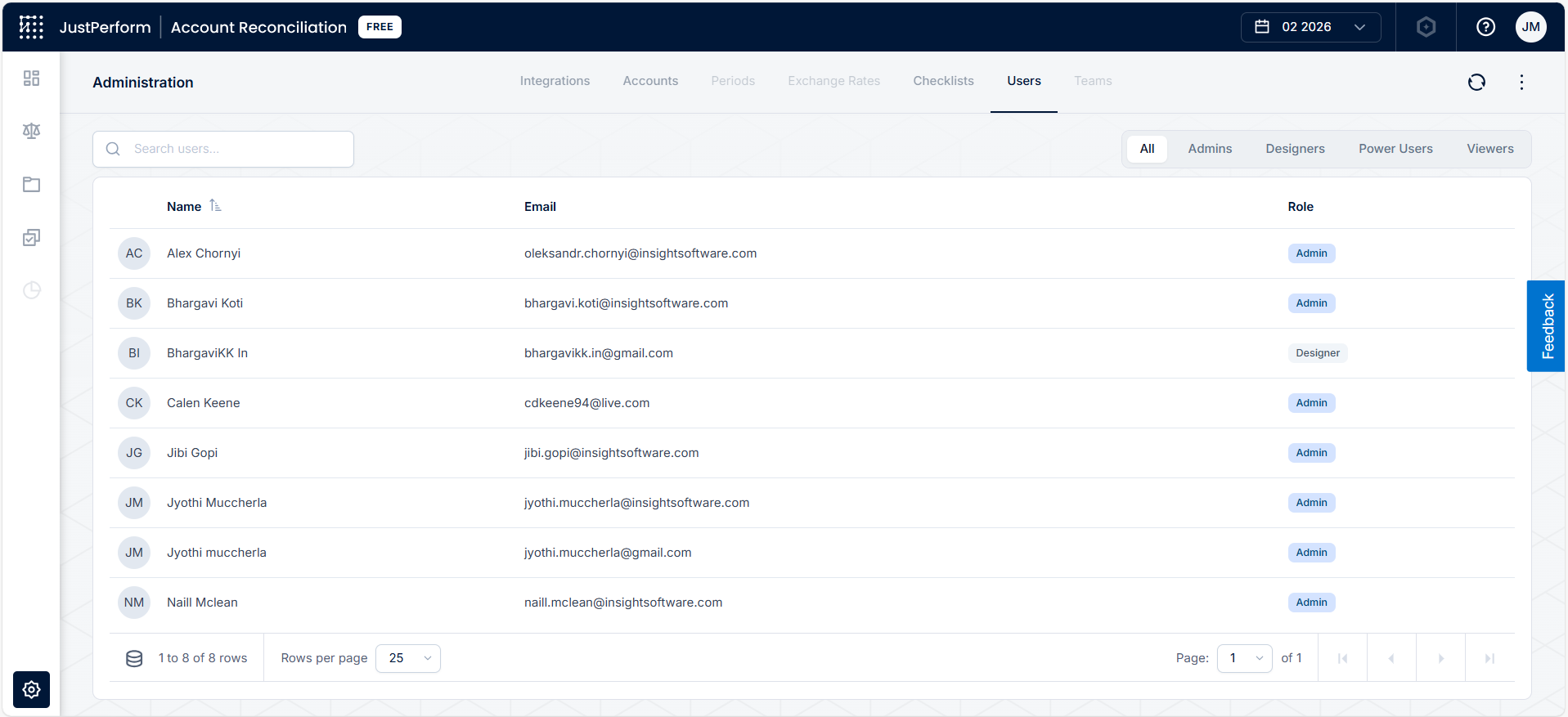Open the checklist tasks sidebar icon
The image size is (1568, 717).
[x=31, y=237]
